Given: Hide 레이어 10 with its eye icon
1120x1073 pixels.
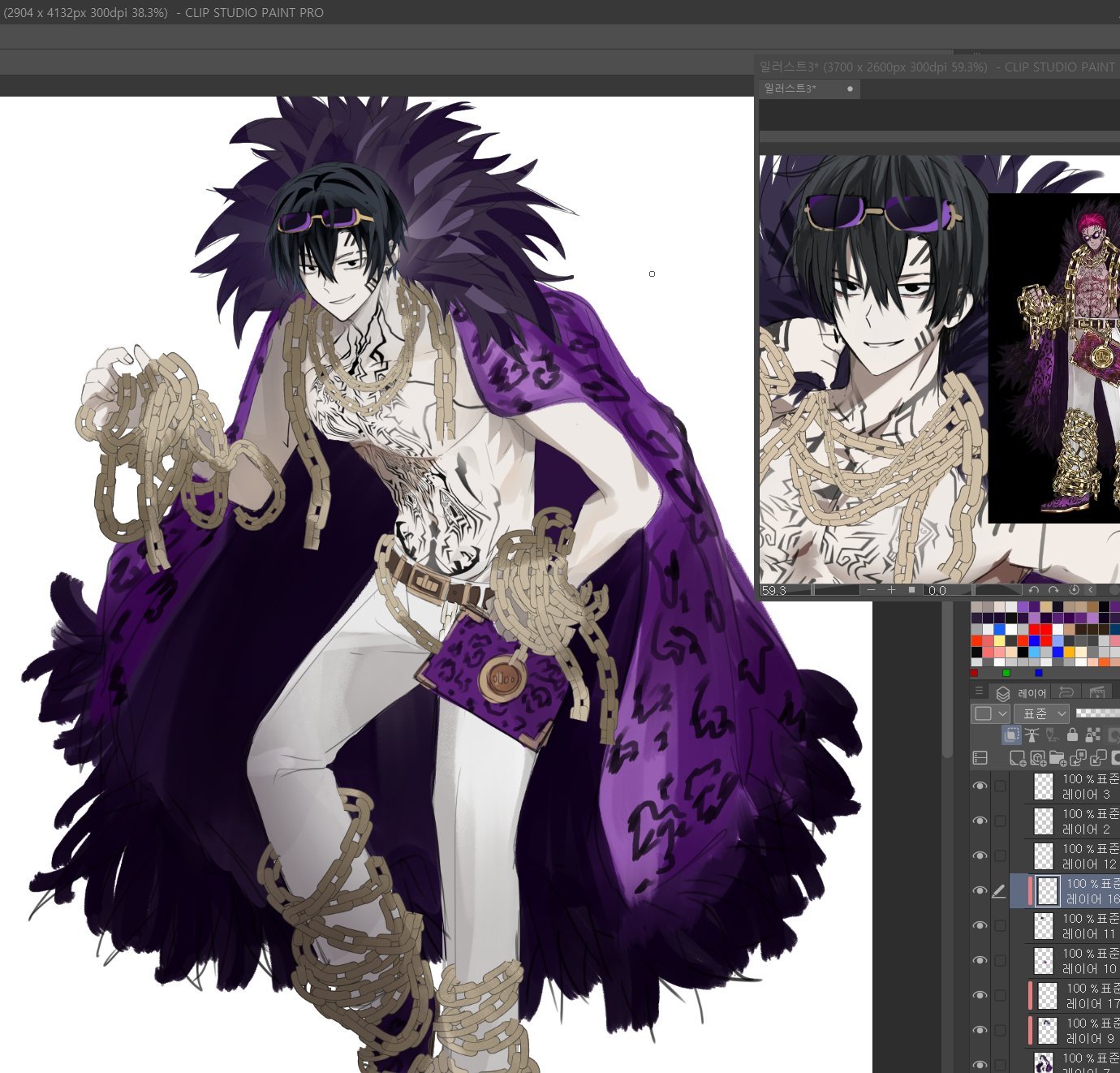Looking at the screenshot, I should click(x=980, y=960).
